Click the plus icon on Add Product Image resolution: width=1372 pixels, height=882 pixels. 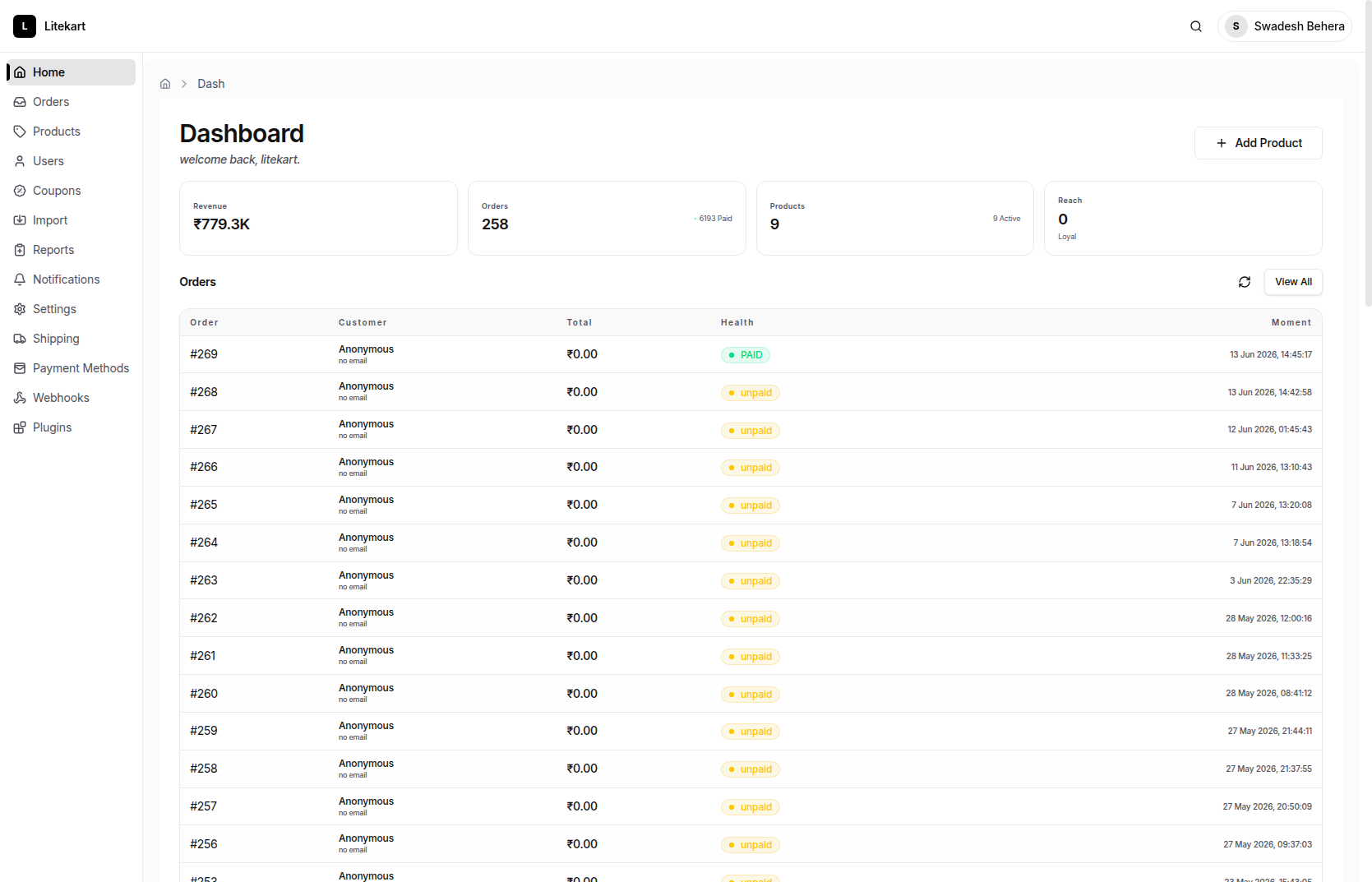pyautogui.click(x=1222, y=143)
